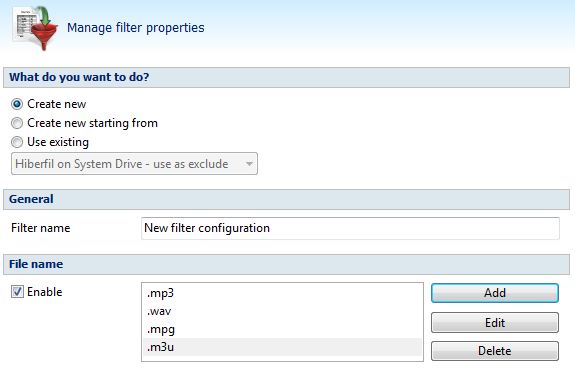575x369 pixels.
Task: Click the Add button
Action: click(495, 293)
